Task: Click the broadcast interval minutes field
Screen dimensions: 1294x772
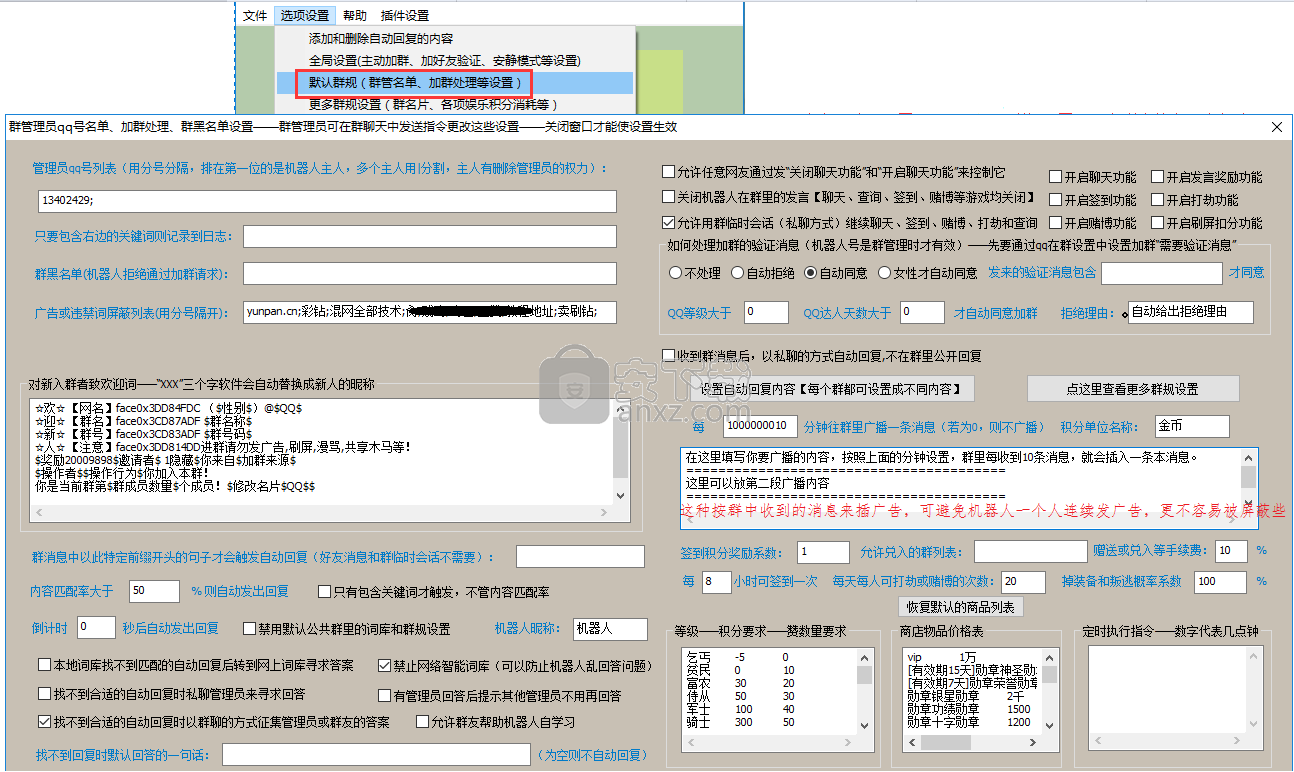Action: pyautogui.click(x=760, y=426)
